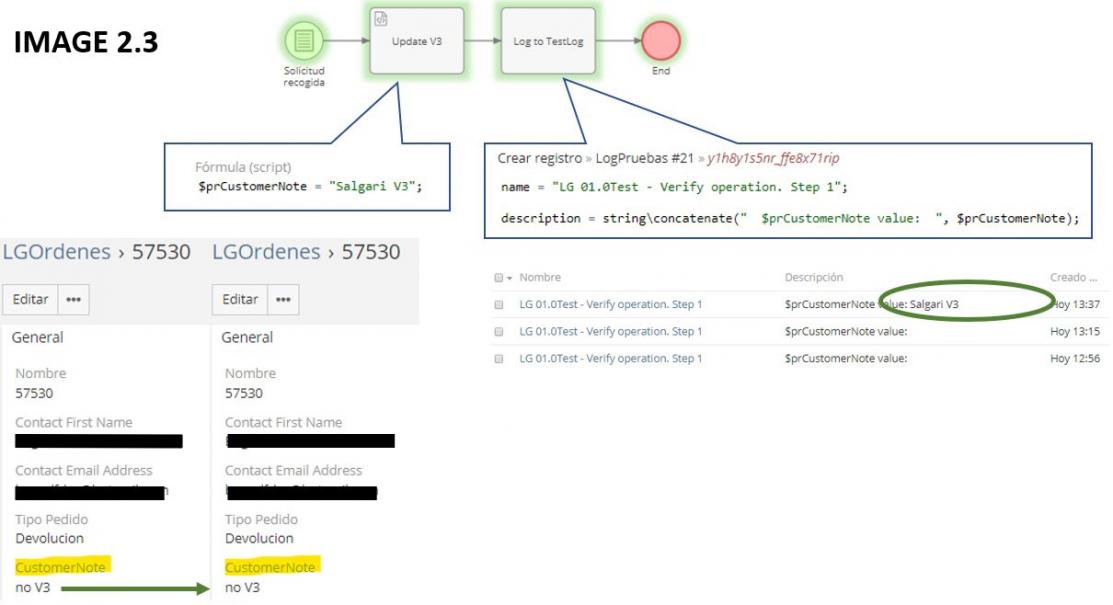
Task: Click General section heading in left panel
Action: 38,337
